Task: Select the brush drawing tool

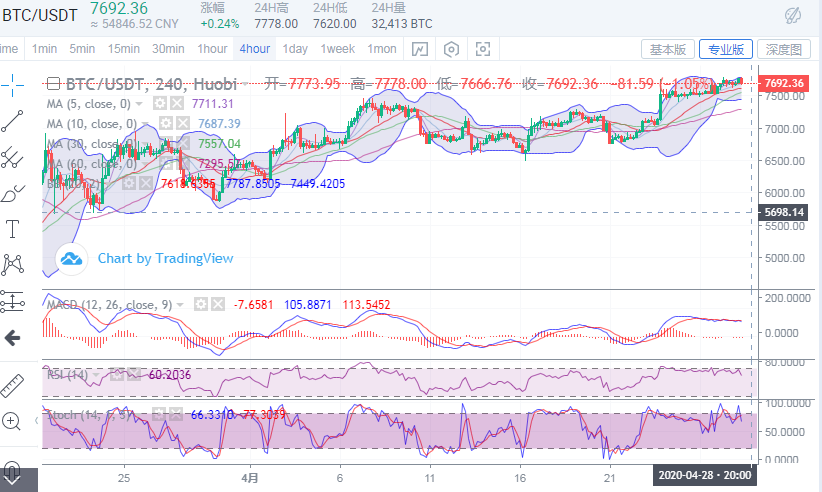Action: pyautogui.click(x=12, y=193)
